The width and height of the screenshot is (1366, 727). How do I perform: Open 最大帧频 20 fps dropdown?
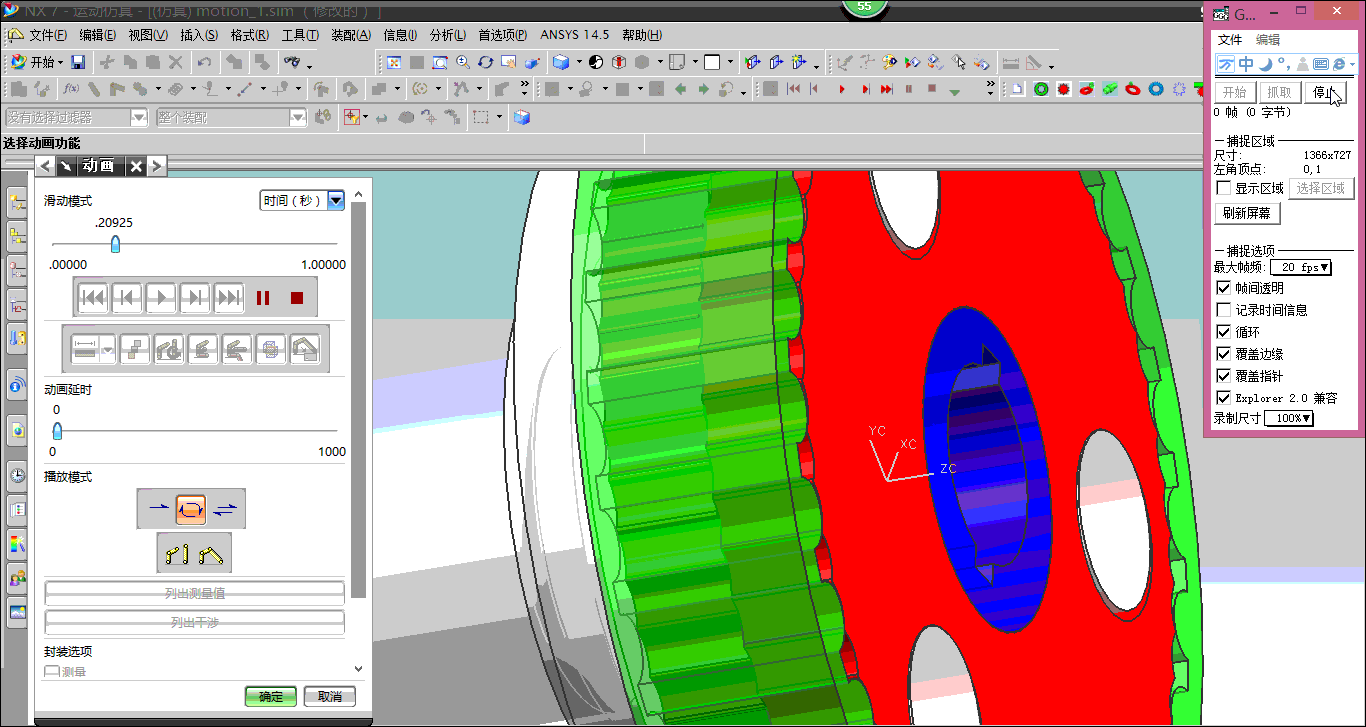[x=1301, y=267]
